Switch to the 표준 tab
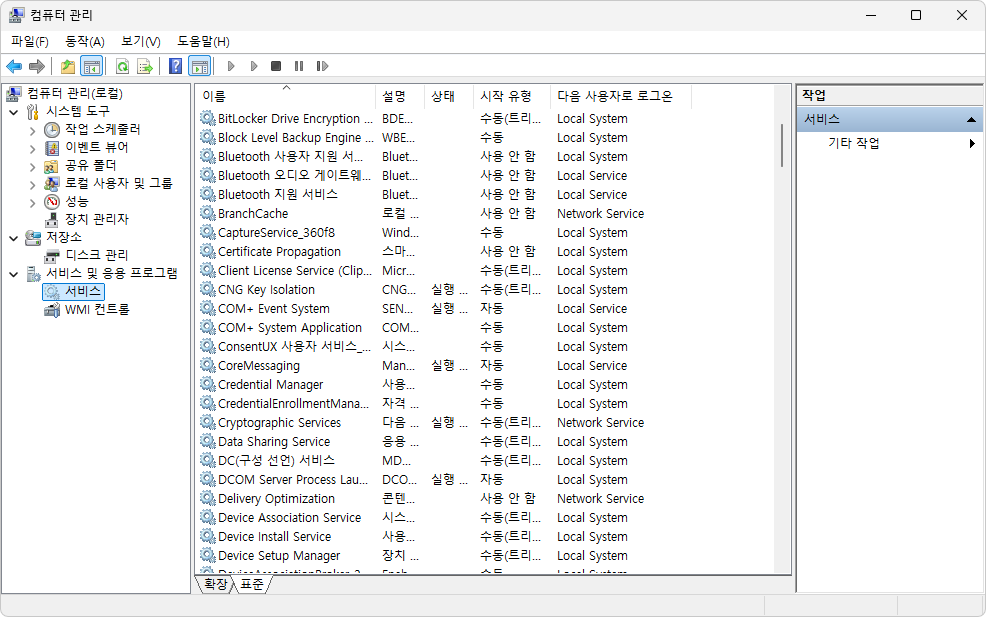The height and width of the screenshot is (617, 986). pyautogui.click(x=252, y=584)
